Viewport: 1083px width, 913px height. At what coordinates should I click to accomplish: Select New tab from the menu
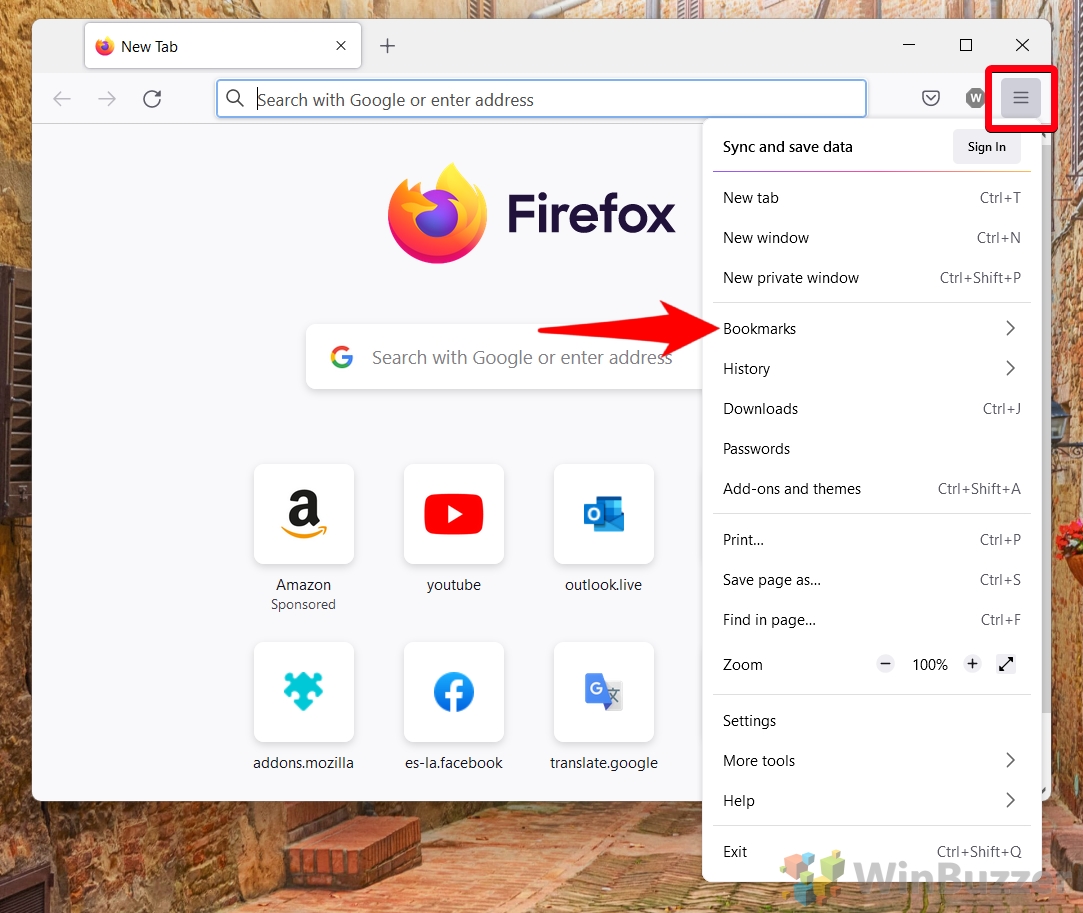click(x=872, y=198)
